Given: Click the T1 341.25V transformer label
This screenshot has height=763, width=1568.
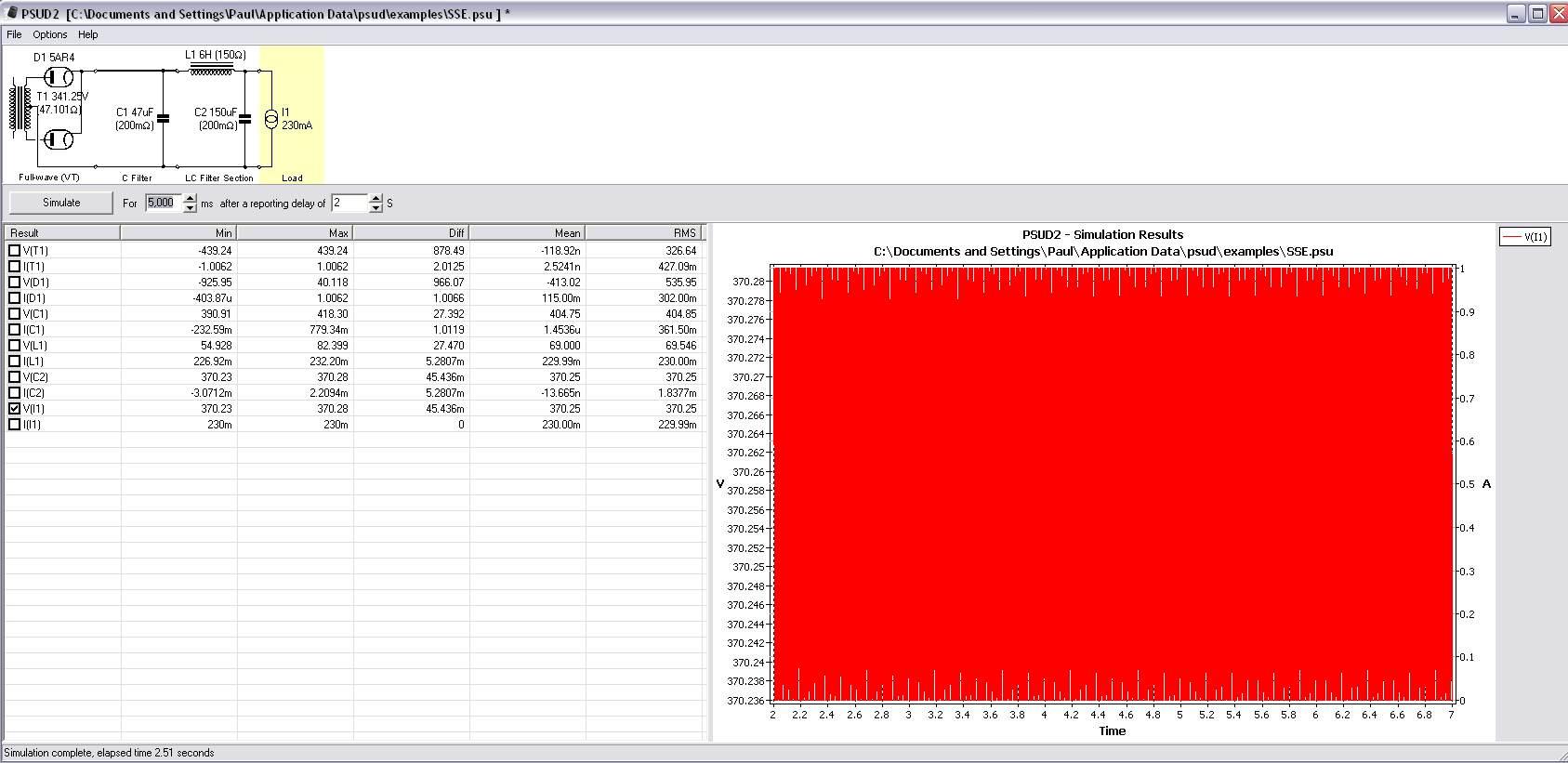Looking at the screenshot, I should [x=62, y=97].
